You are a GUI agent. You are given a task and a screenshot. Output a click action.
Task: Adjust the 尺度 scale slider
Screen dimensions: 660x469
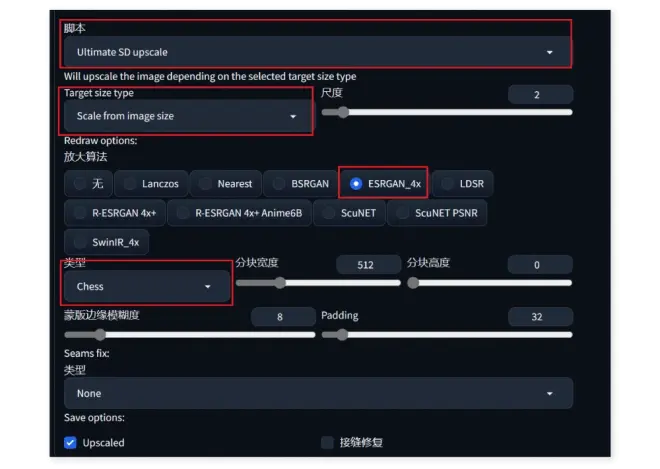pyautogui.click(x=447, y=112)
